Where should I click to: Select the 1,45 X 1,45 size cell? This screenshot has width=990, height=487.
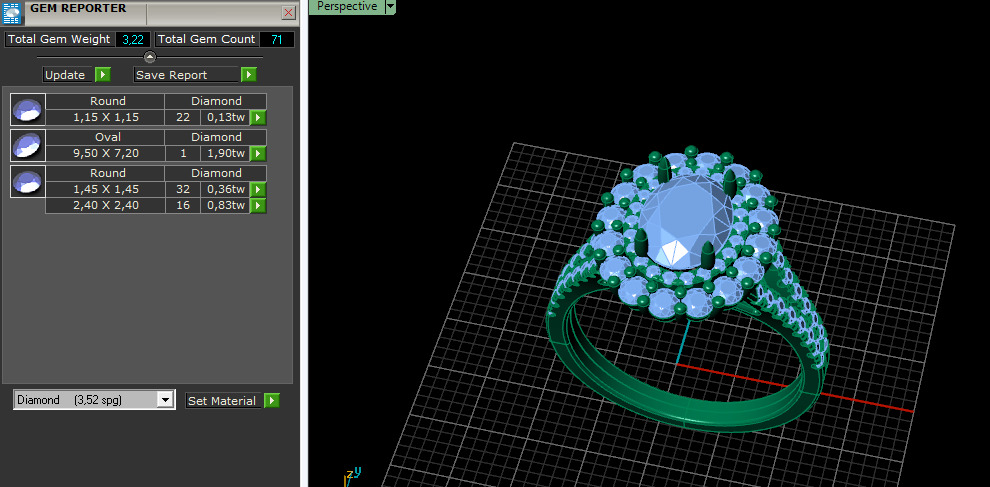tap(105, 189)
